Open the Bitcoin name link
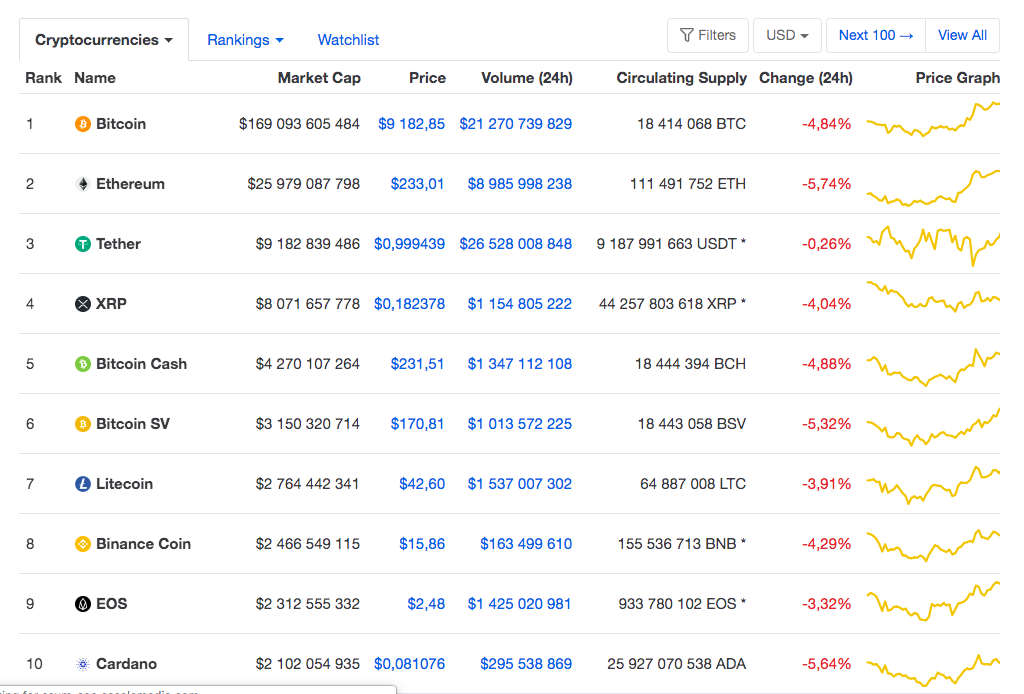Screen dimensions: 1024x694 [121, 124]
